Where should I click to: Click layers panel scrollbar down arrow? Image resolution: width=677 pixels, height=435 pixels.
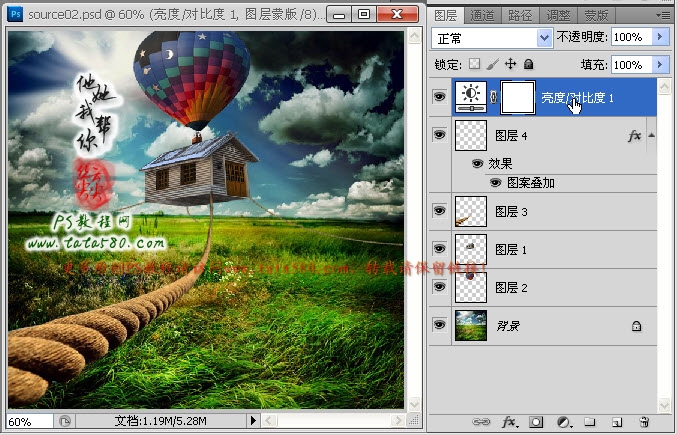coord(664,404)
